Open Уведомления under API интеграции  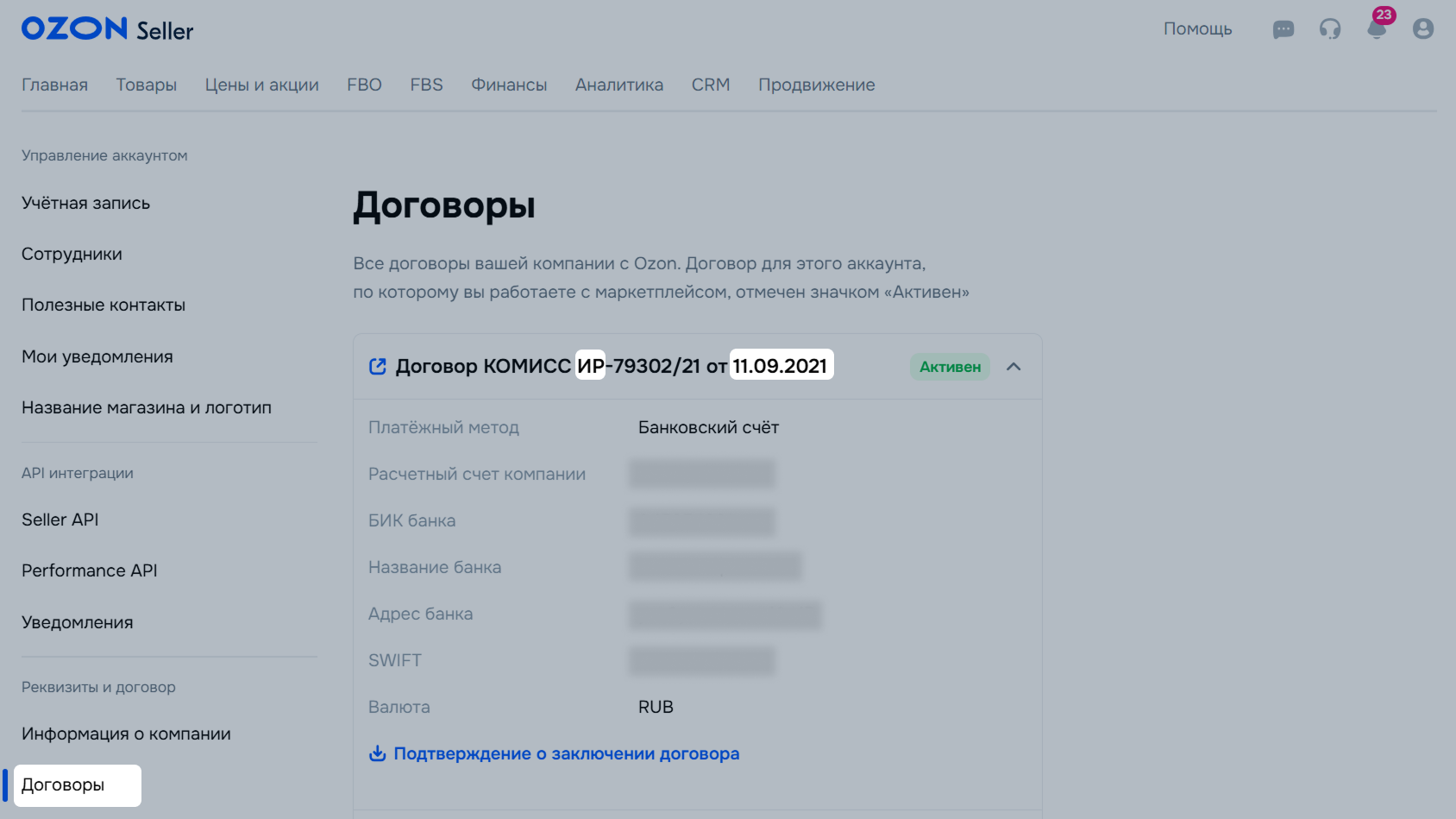78,622
